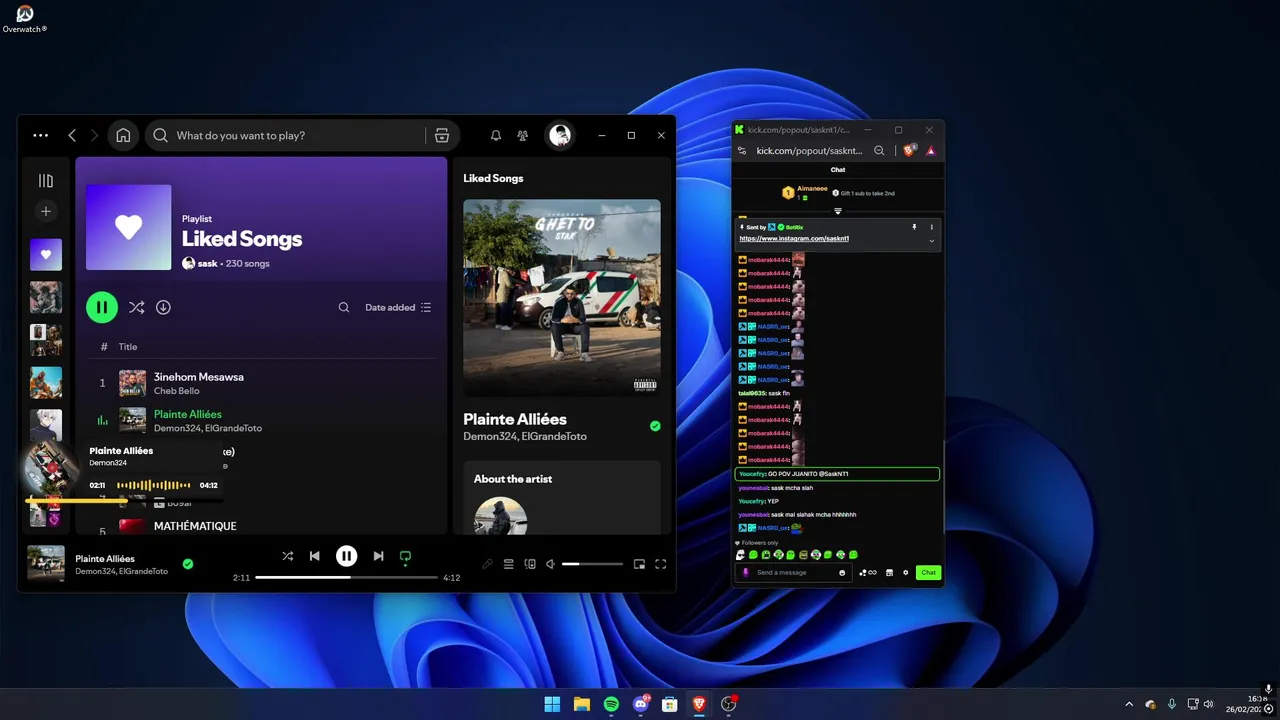Open Brave Shields lion icon

(909, 151)
